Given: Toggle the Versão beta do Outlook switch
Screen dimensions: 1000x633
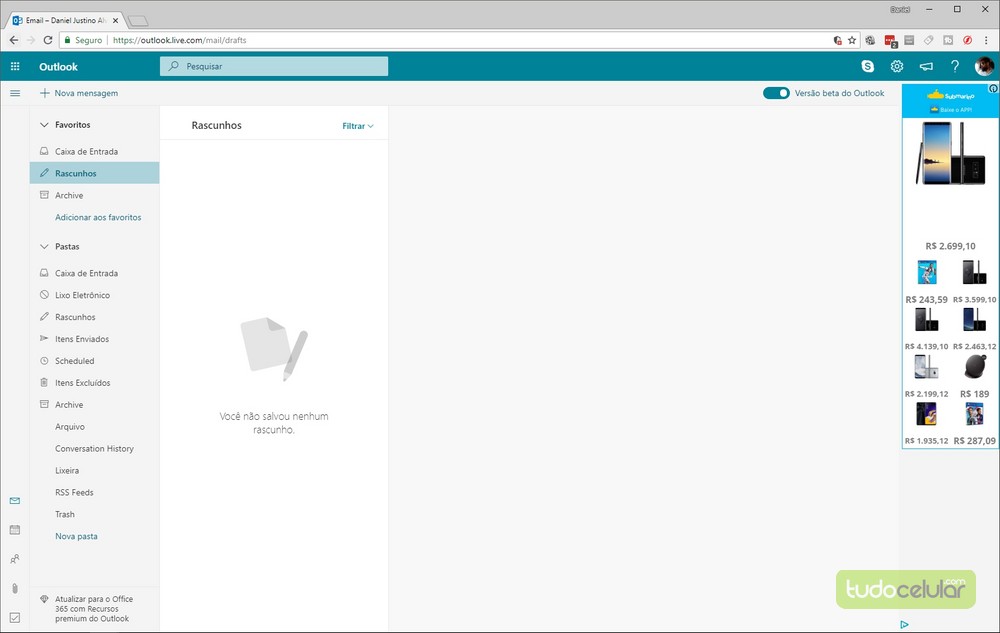Looking at the screenshot, I should tap(776, 93).
